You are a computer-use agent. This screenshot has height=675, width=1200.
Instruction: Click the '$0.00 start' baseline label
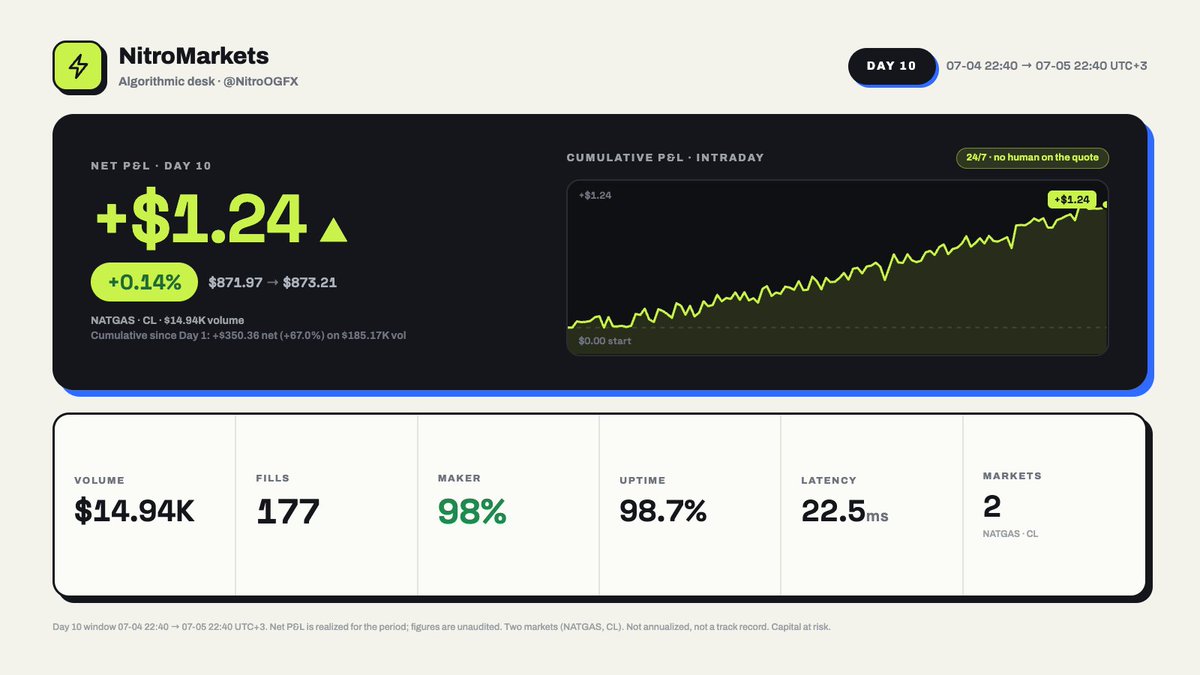(x=605, y=341)
